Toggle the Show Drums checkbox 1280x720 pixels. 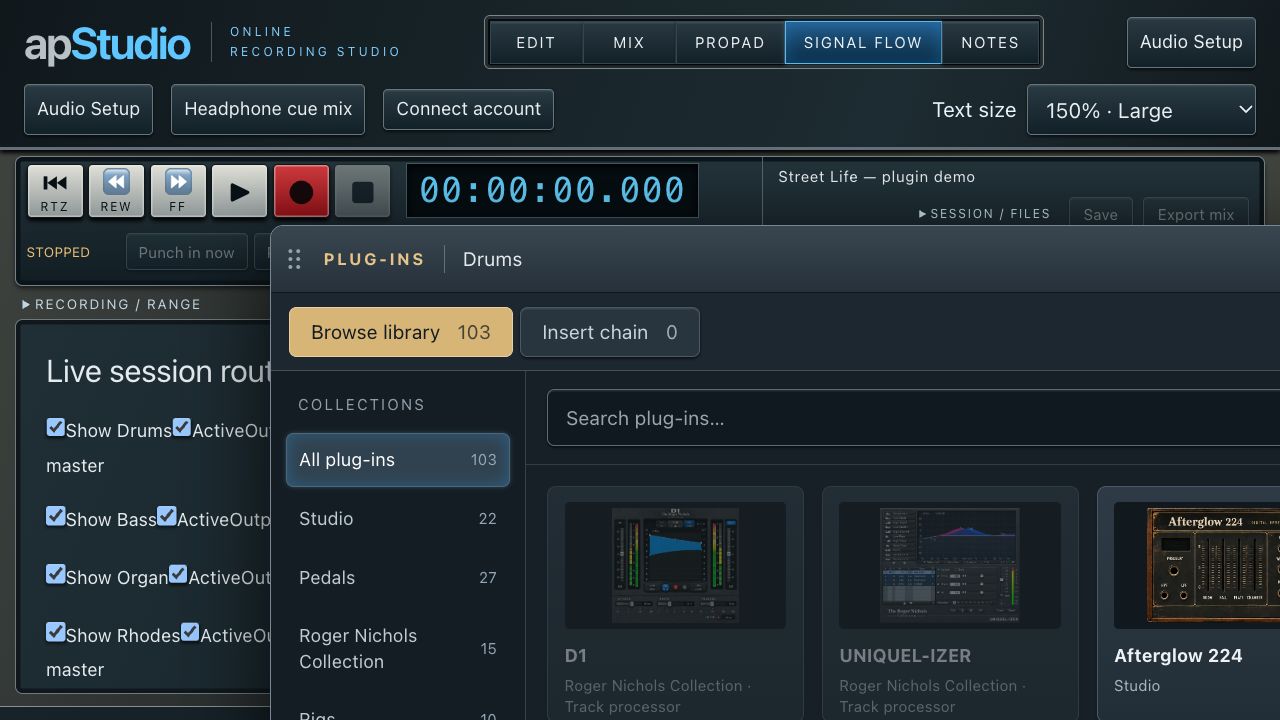click(56, 428)
